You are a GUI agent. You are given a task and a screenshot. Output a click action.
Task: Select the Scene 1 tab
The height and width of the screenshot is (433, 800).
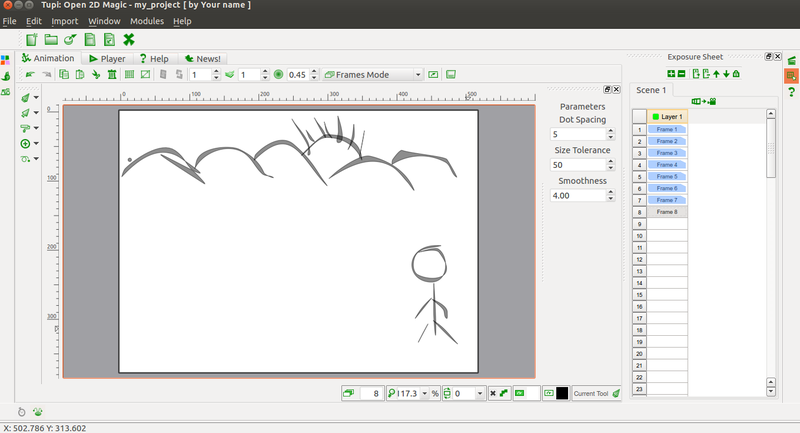(651, 90)
